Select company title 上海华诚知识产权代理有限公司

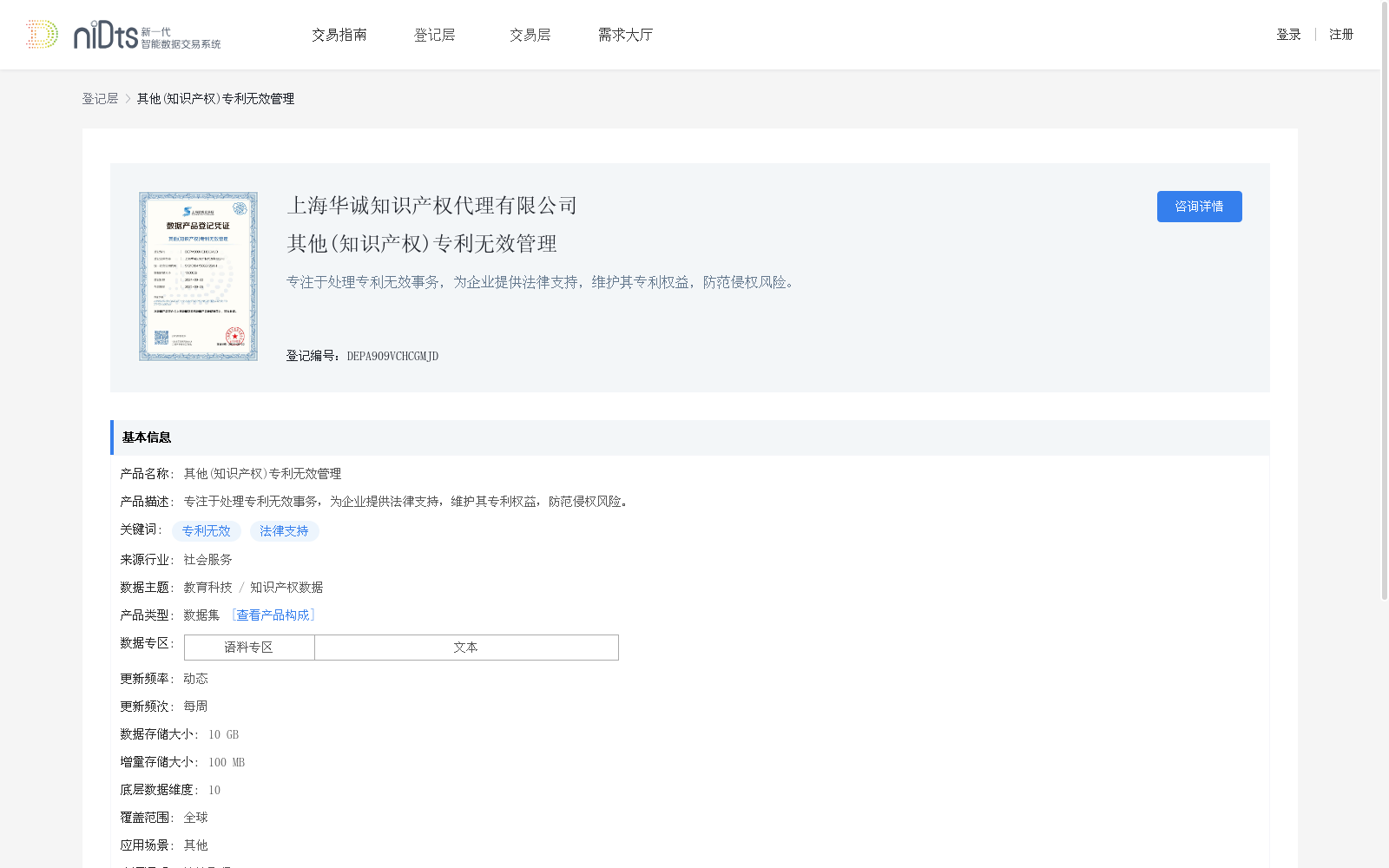pyautogui.click(x=432, y=206)
